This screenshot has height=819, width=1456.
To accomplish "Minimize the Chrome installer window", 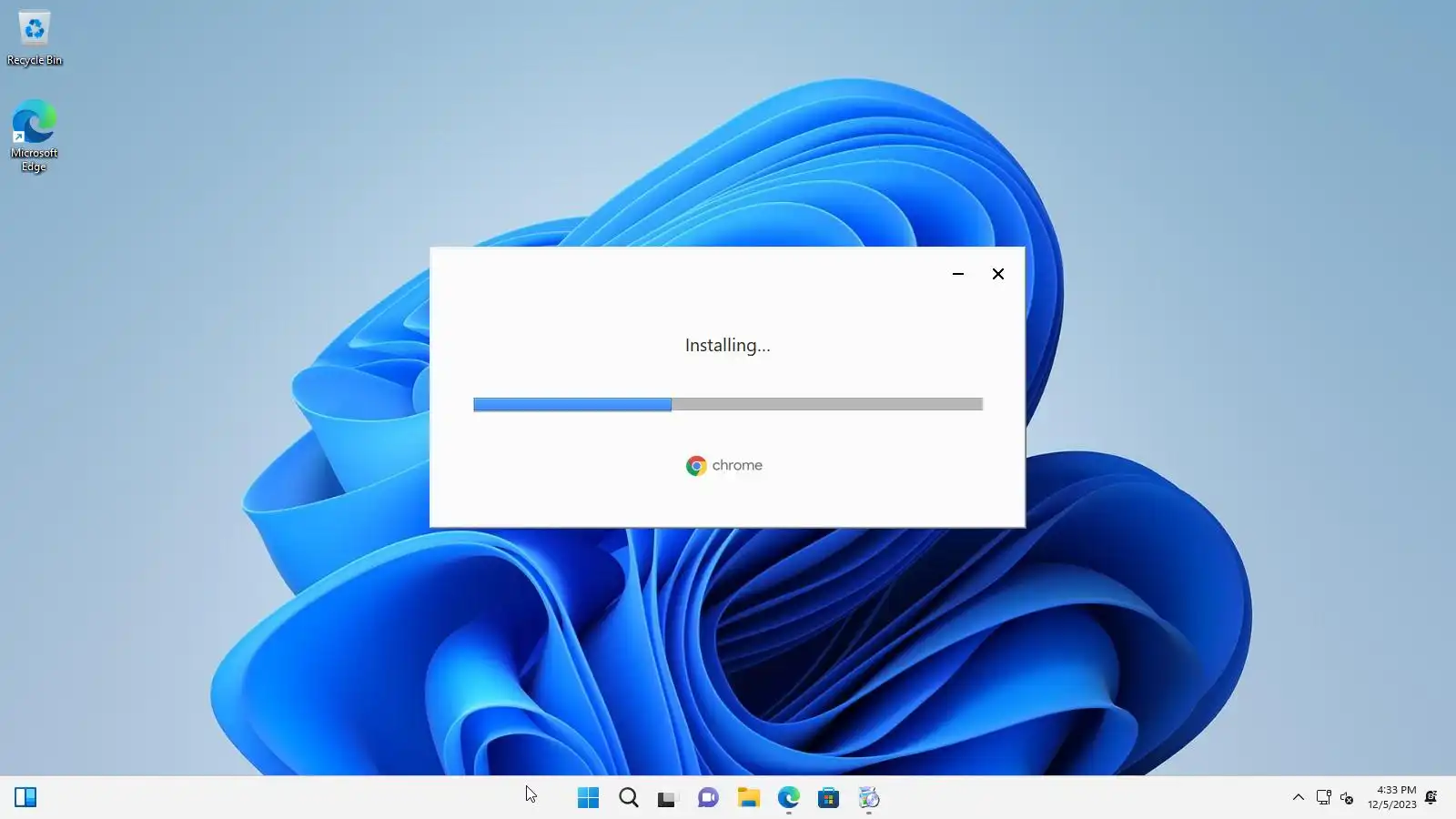I will point(958,274).
